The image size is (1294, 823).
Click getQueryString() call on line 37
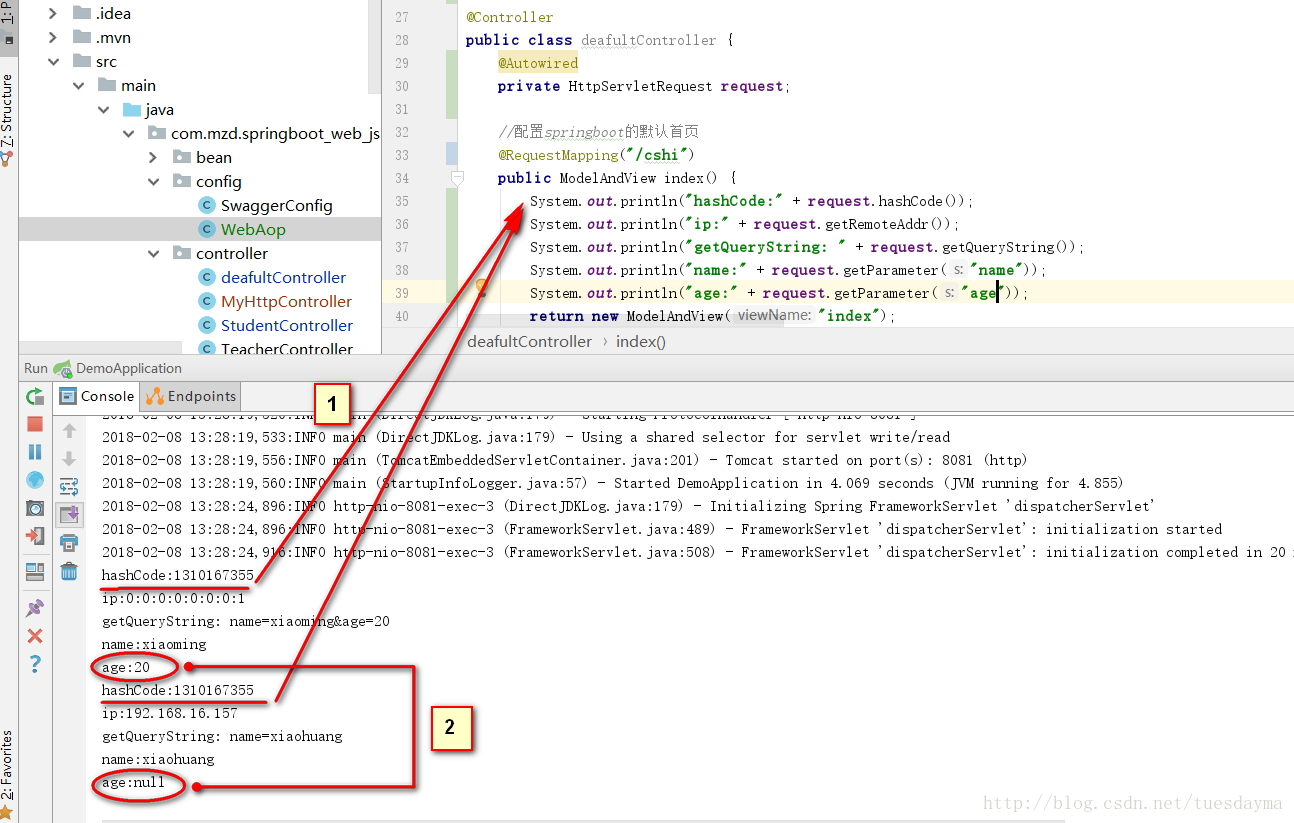(x=1010, y=247)
